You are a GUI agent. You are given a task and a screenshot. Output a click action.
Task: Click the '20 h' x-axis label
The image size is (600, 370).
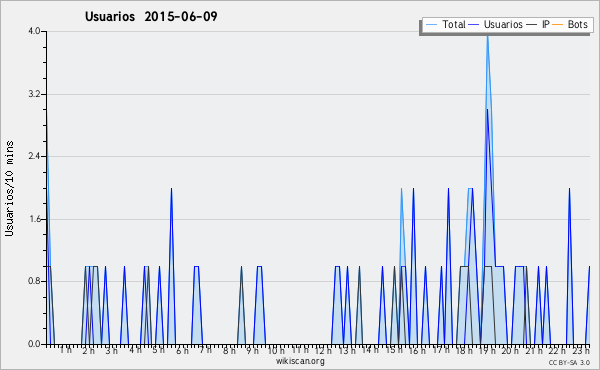[x=510, y=350]
